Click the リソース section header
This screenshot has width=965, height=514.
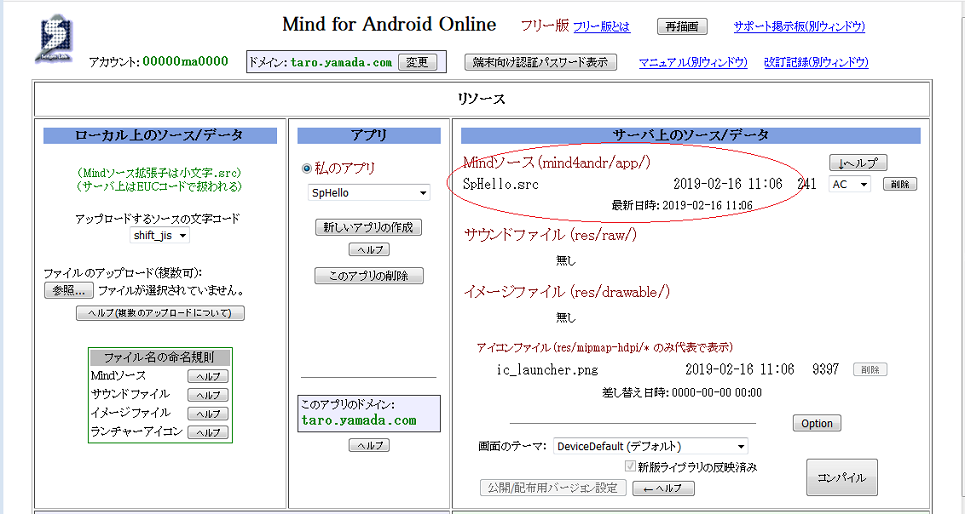point(481,99)
